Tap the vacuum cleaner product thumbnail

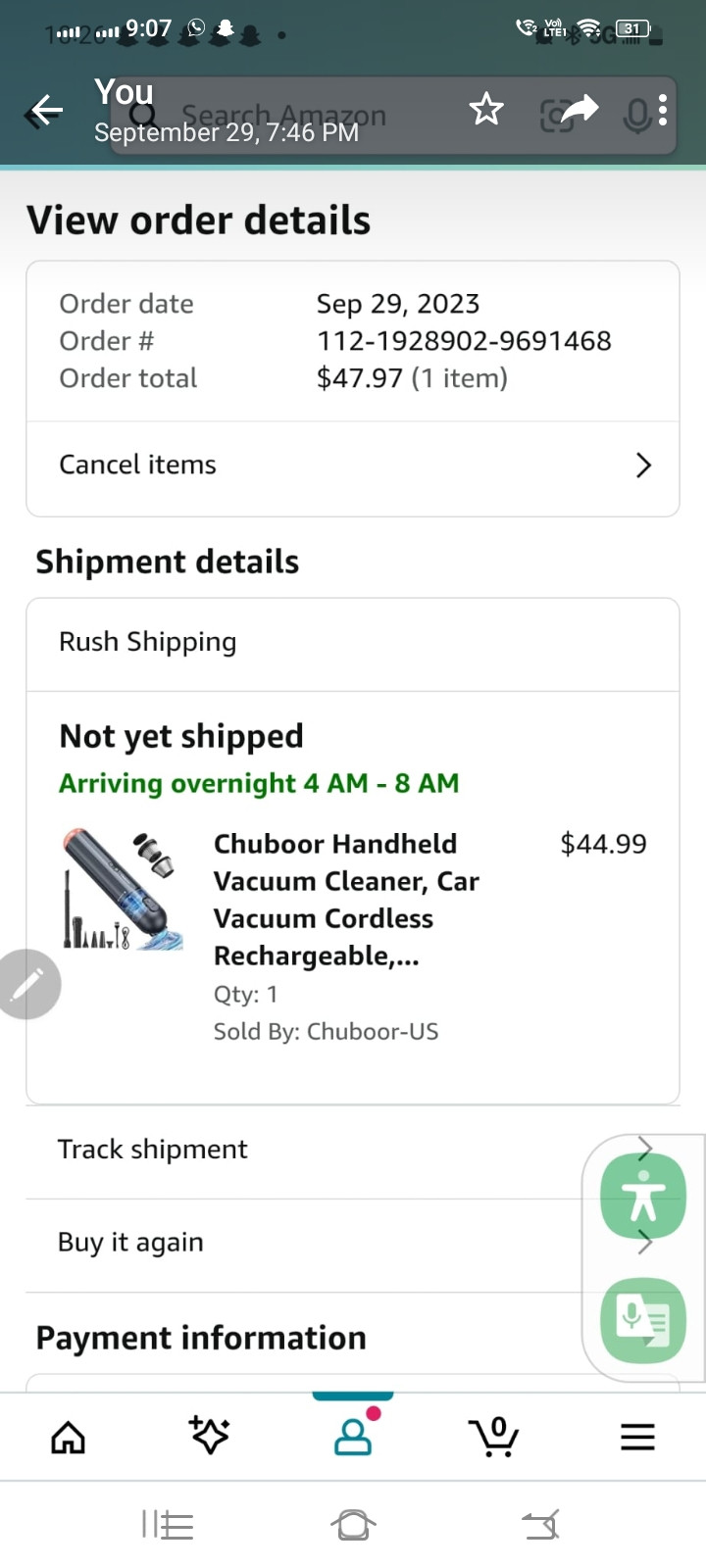(x=124, y=891)
